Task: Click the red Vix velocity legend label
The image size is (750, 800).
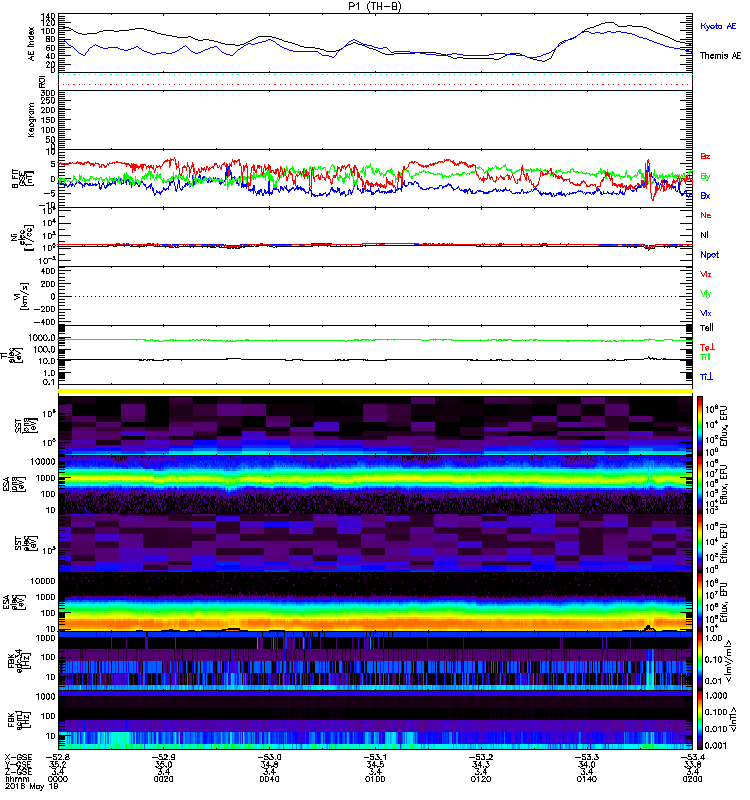Action: click(x=706, y=274)
